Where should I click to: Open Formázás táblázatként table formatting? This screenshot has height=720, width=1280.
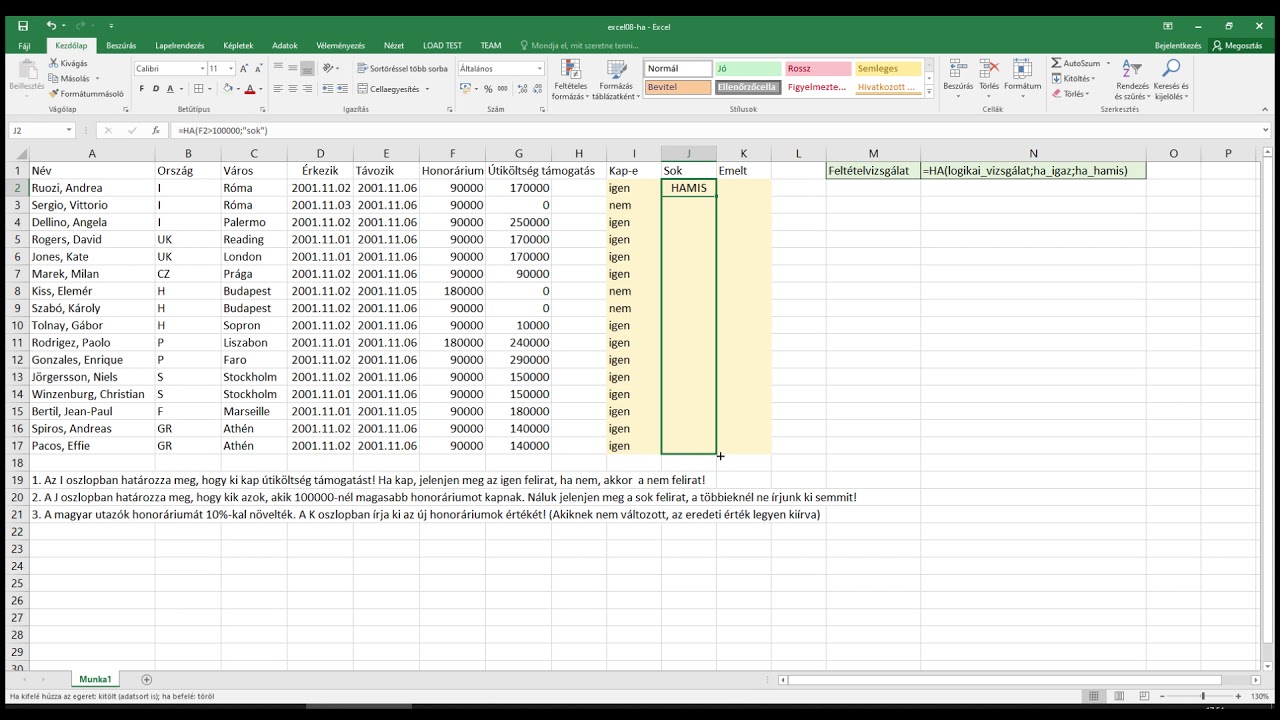click(x=615, y=80)
